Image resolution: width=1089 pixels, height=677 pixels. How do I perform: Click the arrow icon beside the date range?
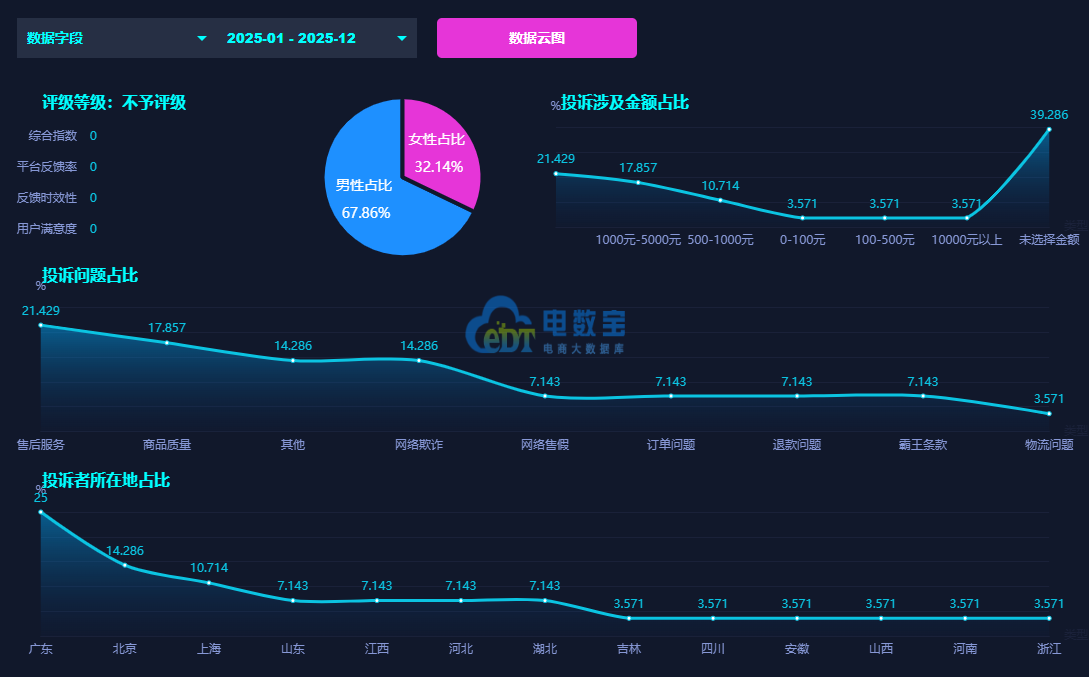(x=402, y=38)
